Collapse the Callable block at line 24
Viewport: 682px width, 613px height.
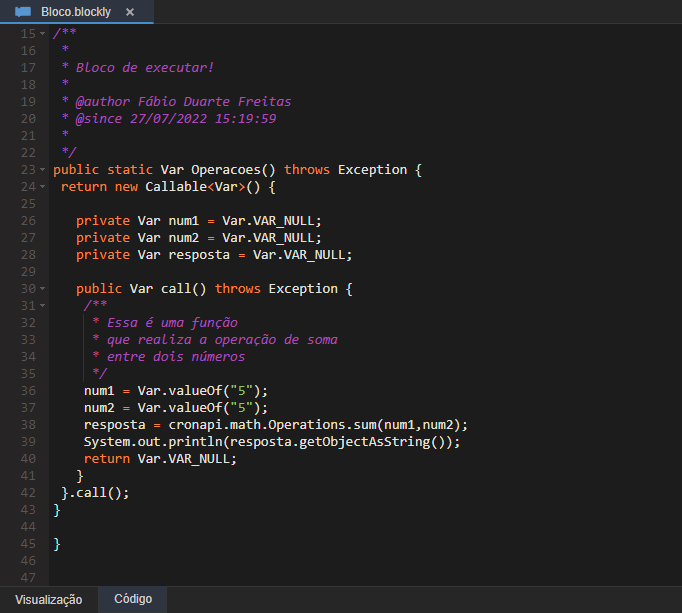43,186
